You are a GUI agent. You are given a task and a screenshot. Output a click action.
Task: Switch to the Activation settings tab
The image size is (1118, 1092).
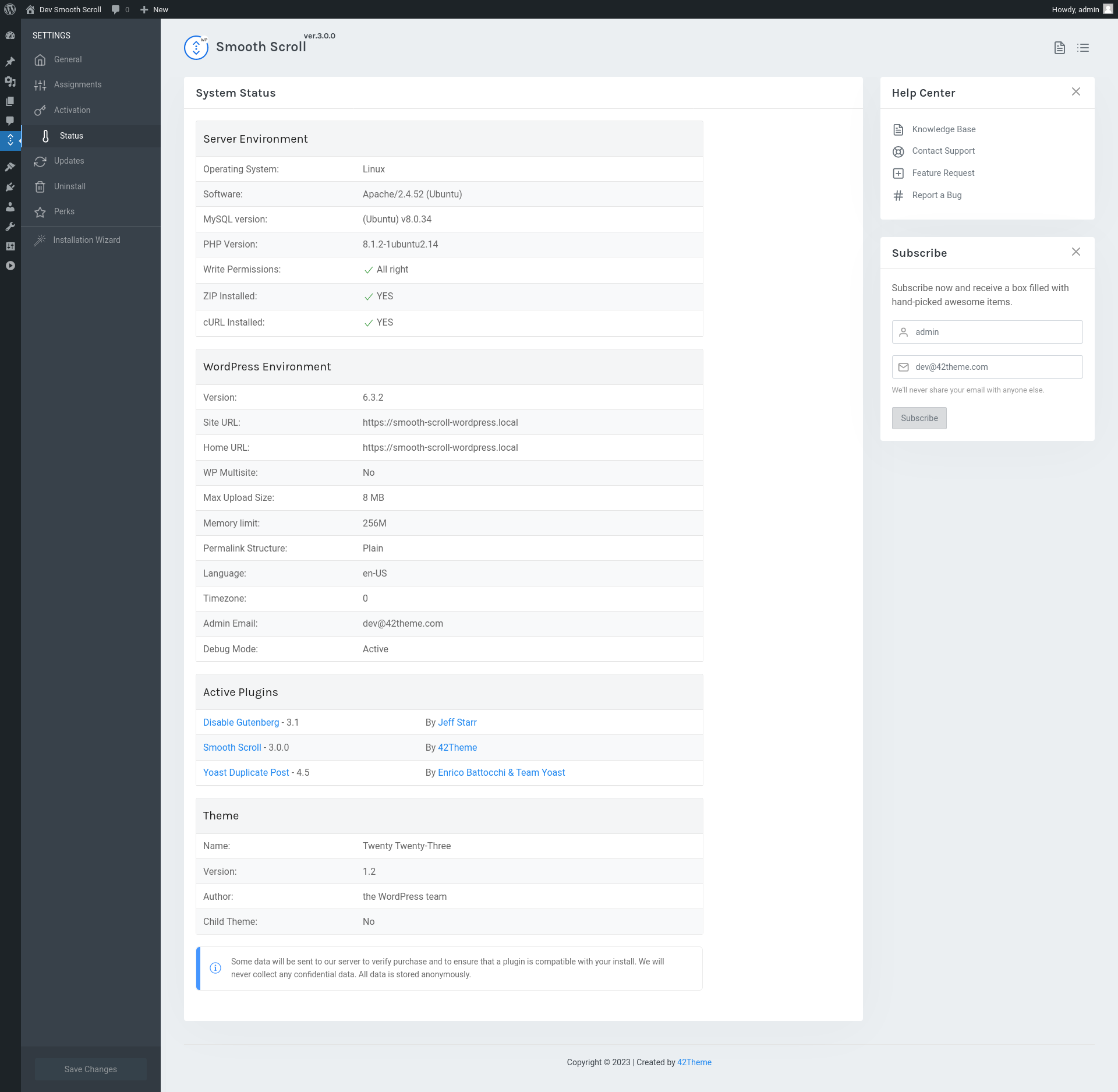tap(72, 110)
